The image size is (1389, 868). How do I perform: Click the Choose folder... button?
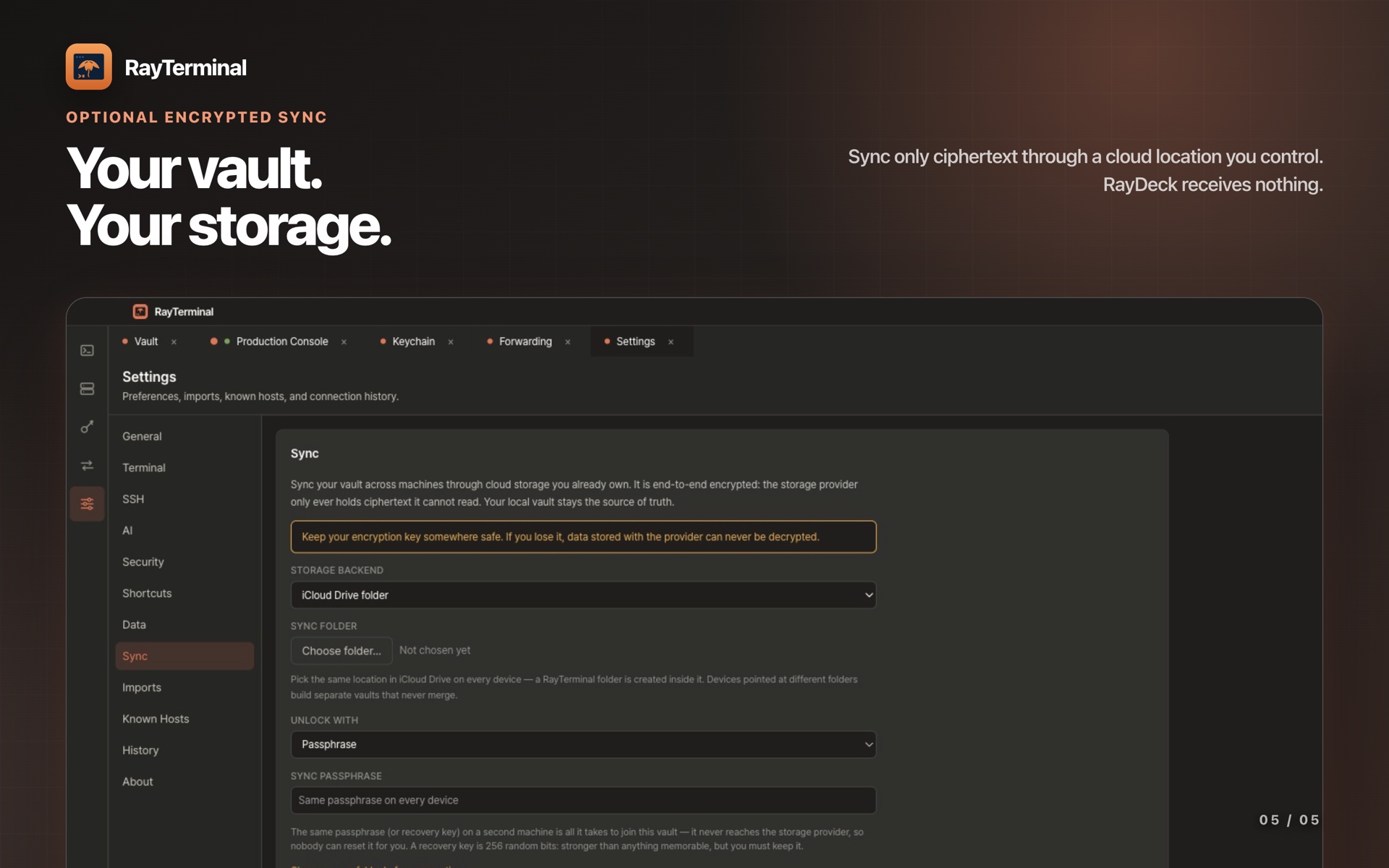[x=341, y=651]
